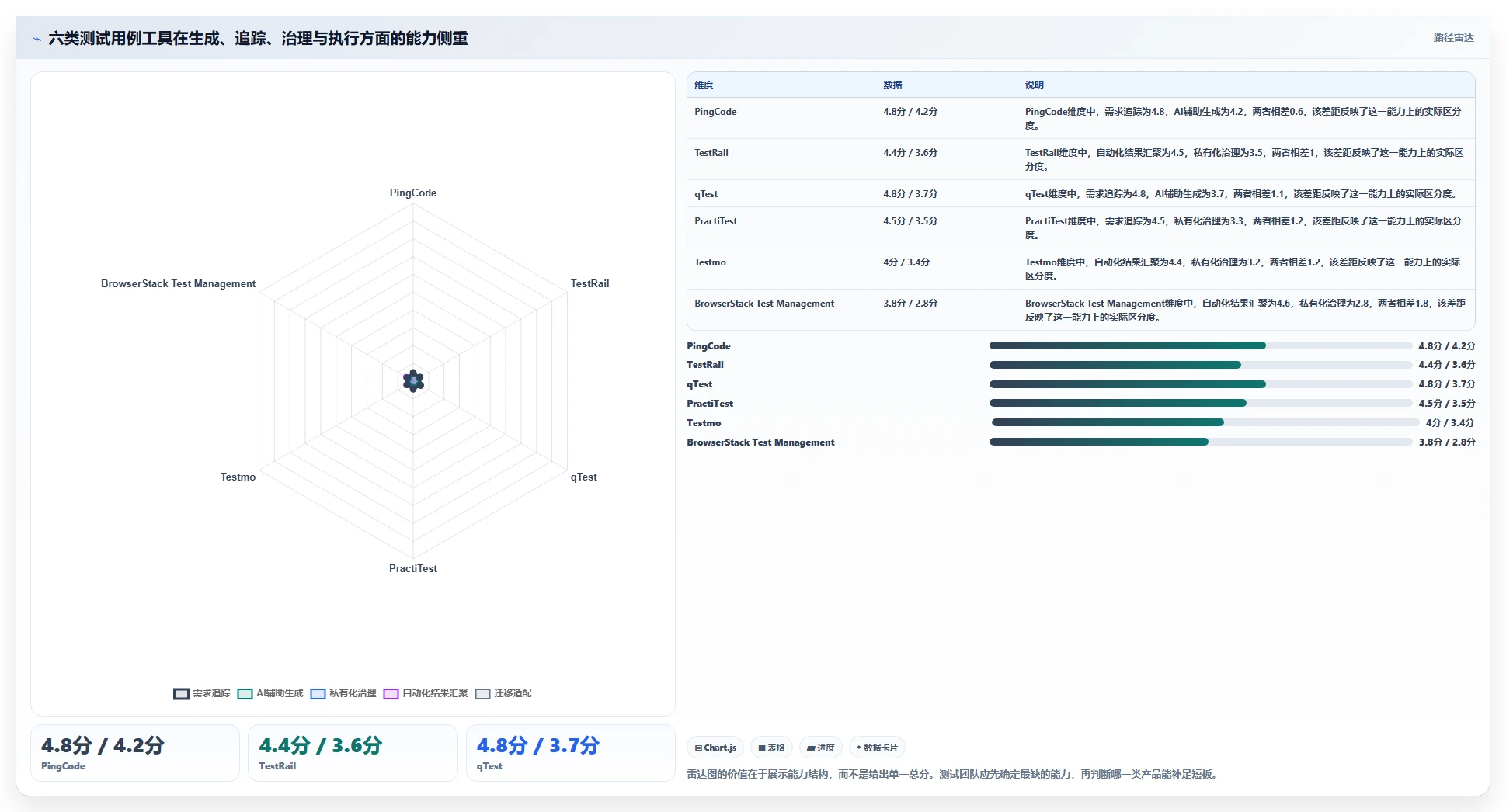Open the PingCode 4.8分 / 4.2分 summary card
This screenshot has height=812, width=1506.
(x=135, y=753)
